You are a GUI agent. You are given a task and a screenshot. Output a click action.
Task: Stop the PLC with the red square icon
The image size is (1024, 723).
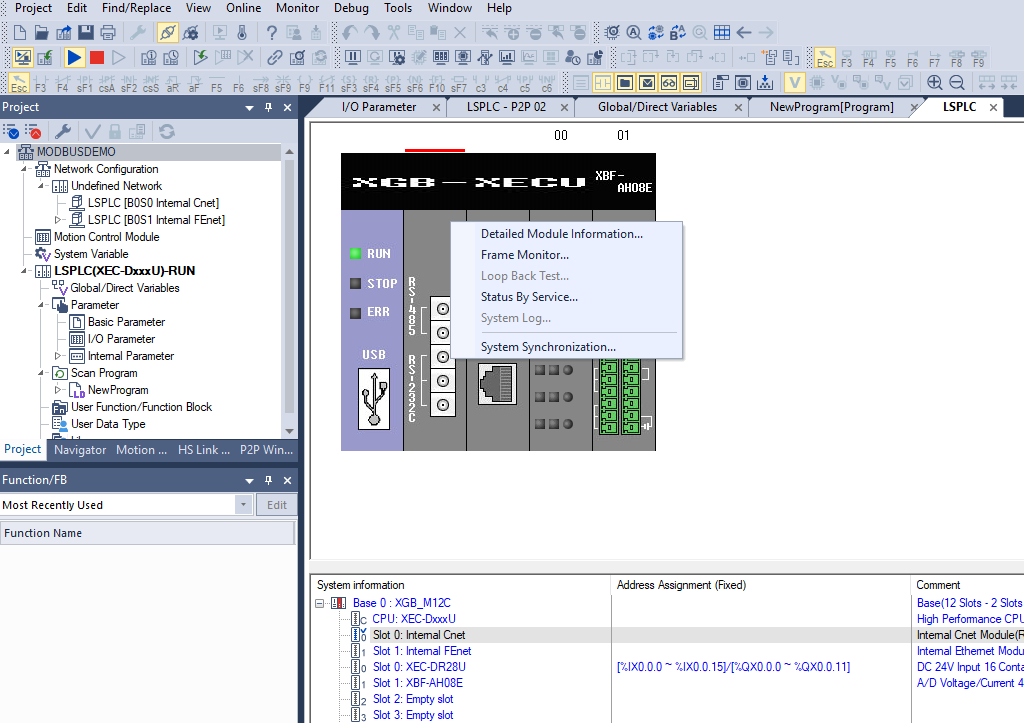coord(98,56)
